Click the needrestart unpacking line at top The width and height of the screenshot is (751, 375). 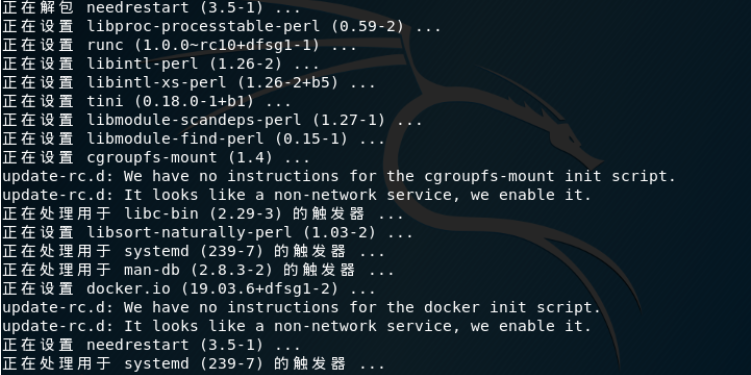[151, 8]
